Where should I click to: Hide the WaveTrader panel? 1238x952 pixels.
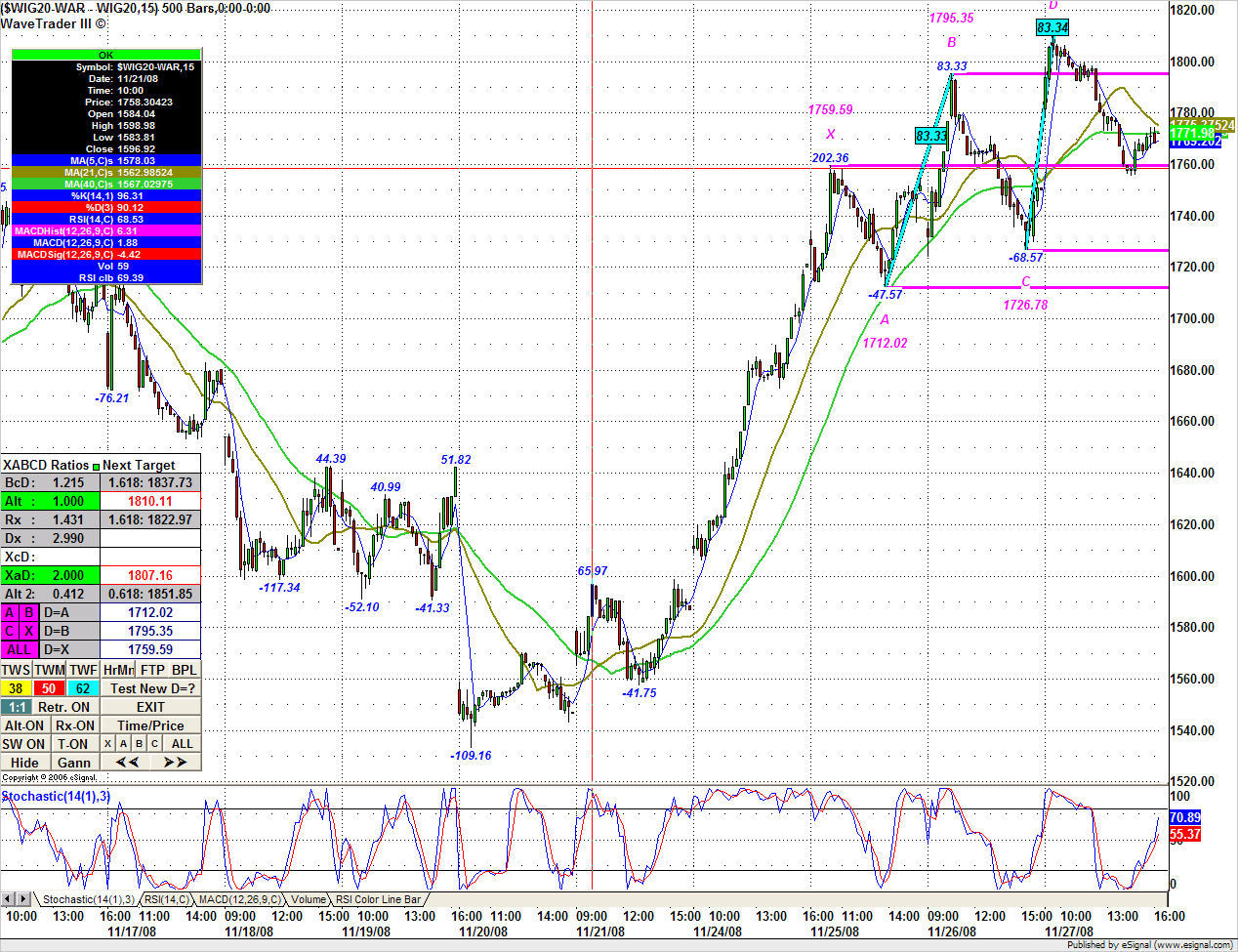(24, 763)
